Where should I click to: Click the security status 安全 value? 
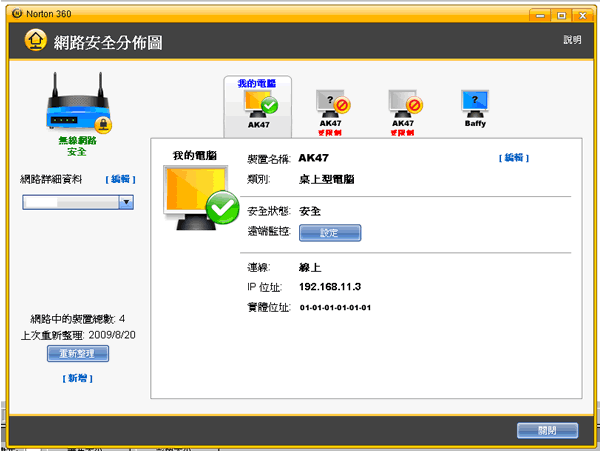pos(310,211)
